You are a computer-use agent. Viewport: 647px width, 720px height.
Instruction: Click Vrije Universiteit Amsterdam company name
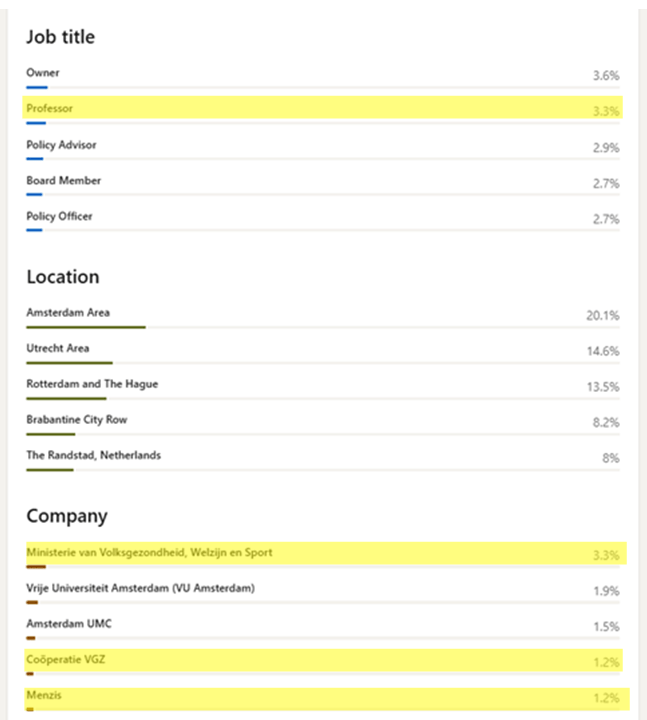(140, 588)
